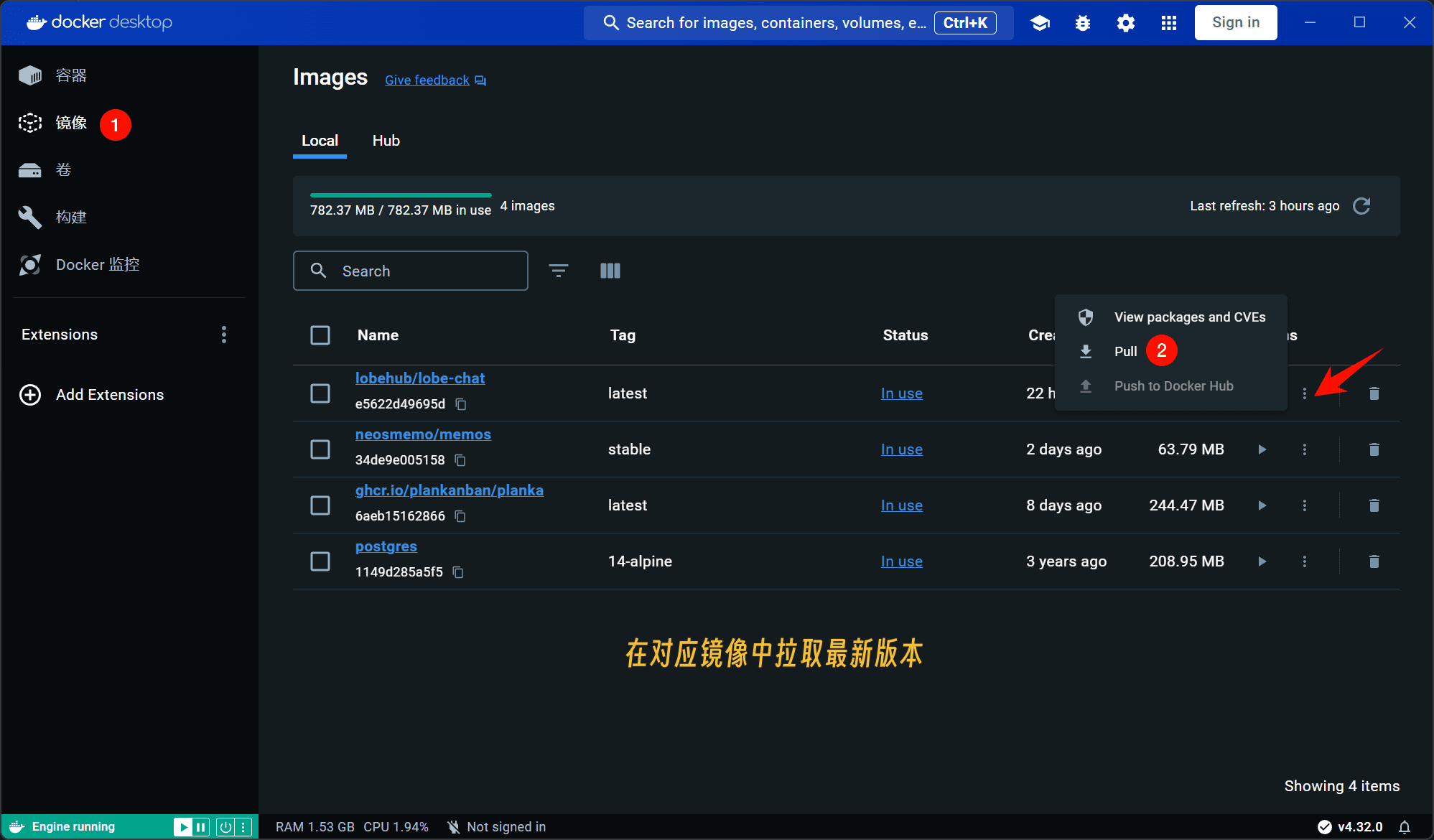Delete the planka image
Screen dimensions: 1434x840
1374,505
